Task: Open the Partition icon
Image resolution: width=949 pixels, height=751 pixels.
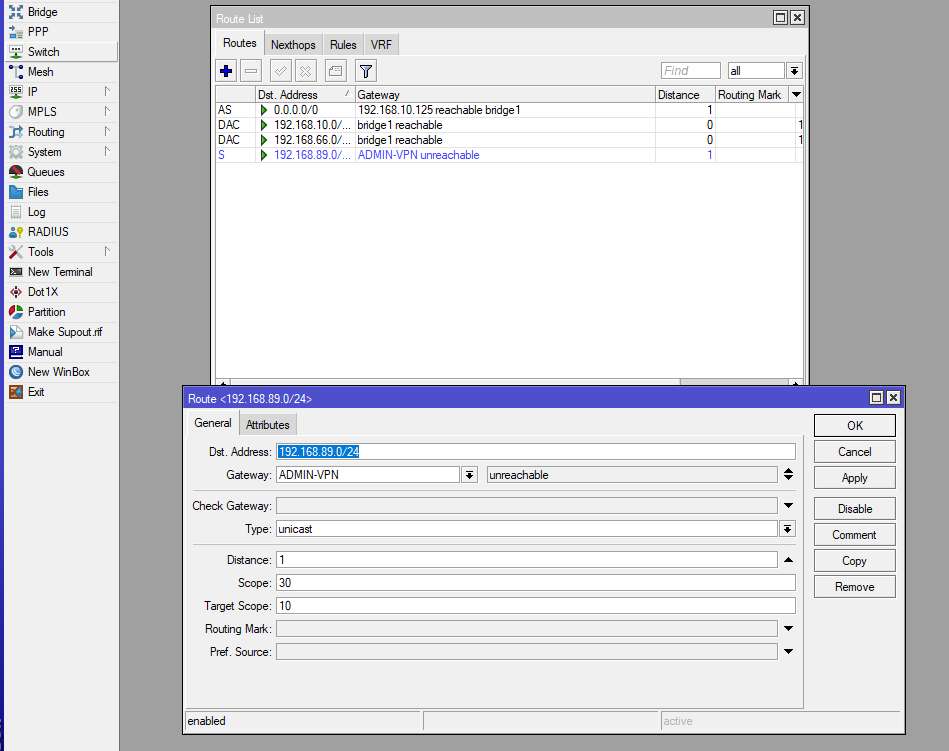Action: tap(16, 312)
